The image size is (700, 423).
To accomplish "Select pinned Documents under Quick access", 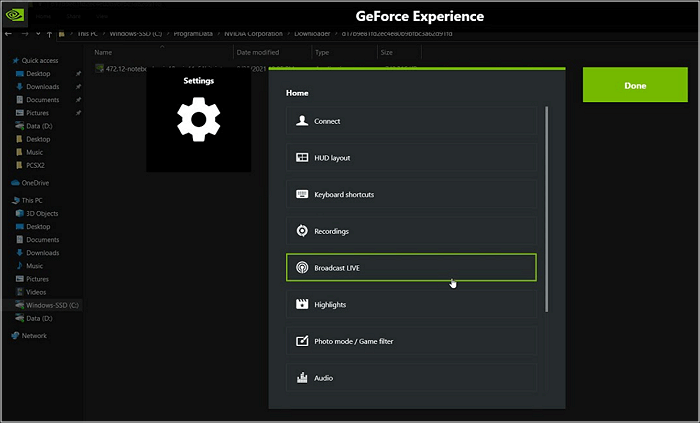I will point(42,100).
